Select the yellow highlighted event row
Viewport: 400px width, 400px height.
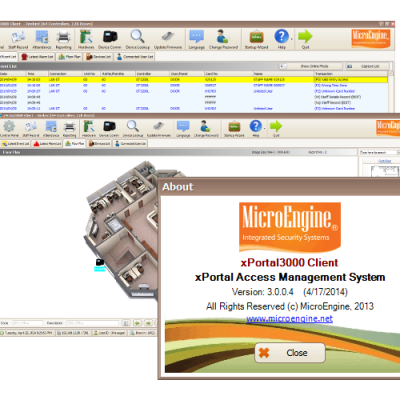pyautogui.click(x=194, y=80)
